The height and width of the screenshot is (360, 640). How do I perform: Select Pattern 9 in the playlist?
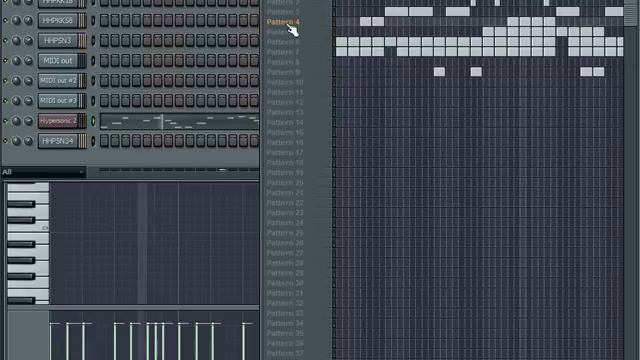[x=283, y=72]
